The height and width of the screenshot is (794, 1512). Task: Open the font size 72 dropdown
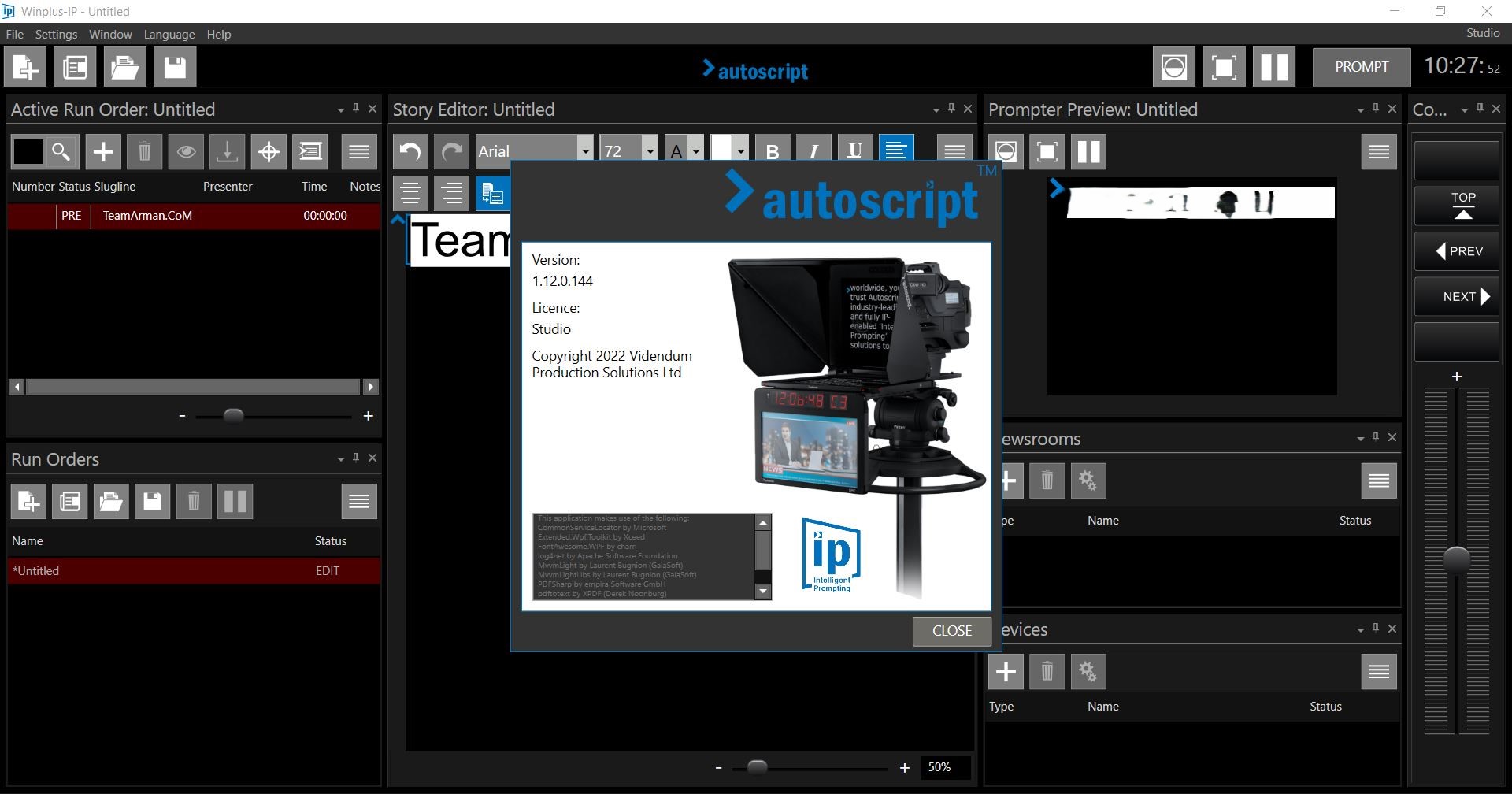[x=650, y=151]
